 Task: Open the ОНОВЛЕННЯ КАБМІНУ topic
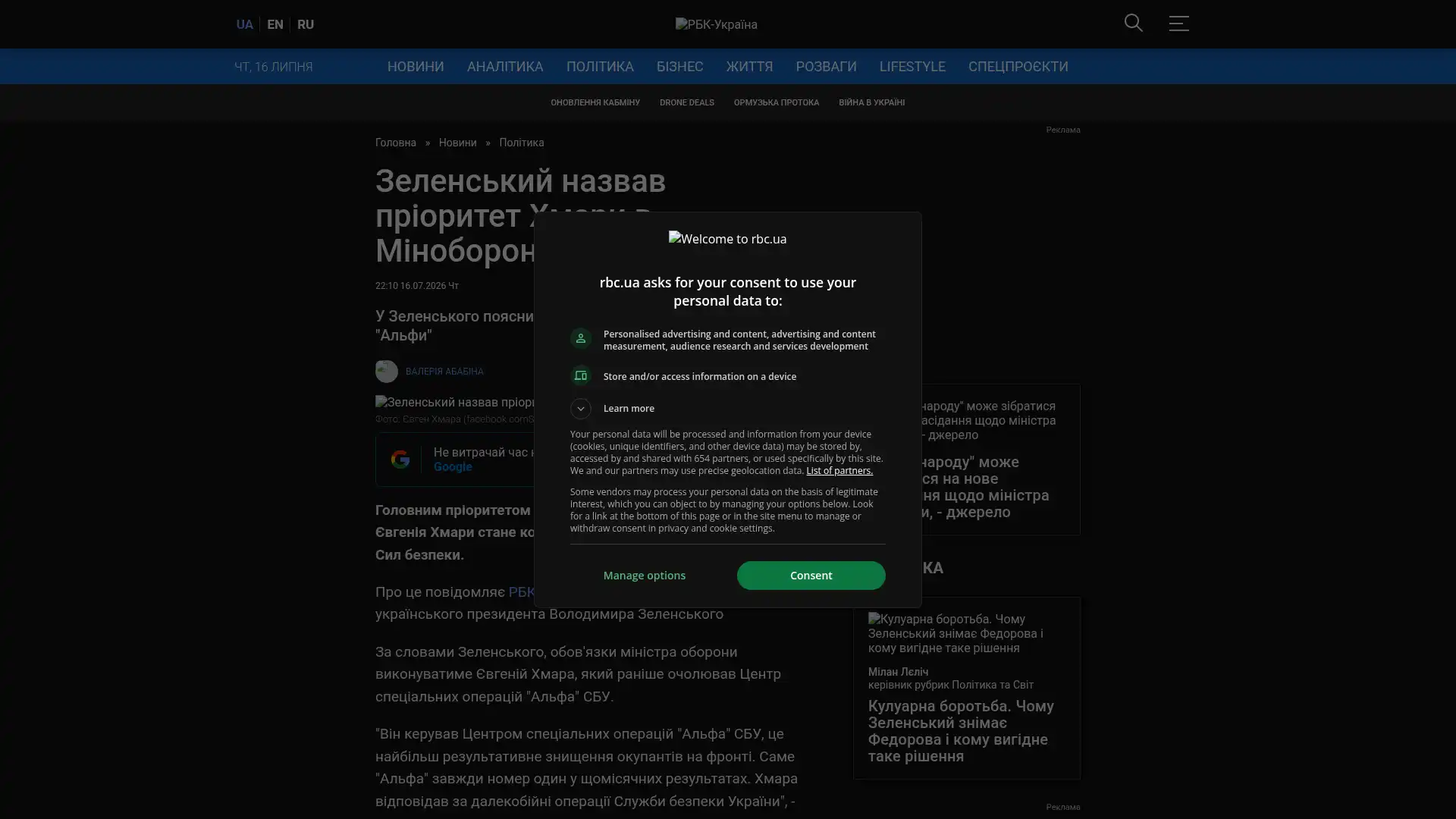click(x=595, y=102)
